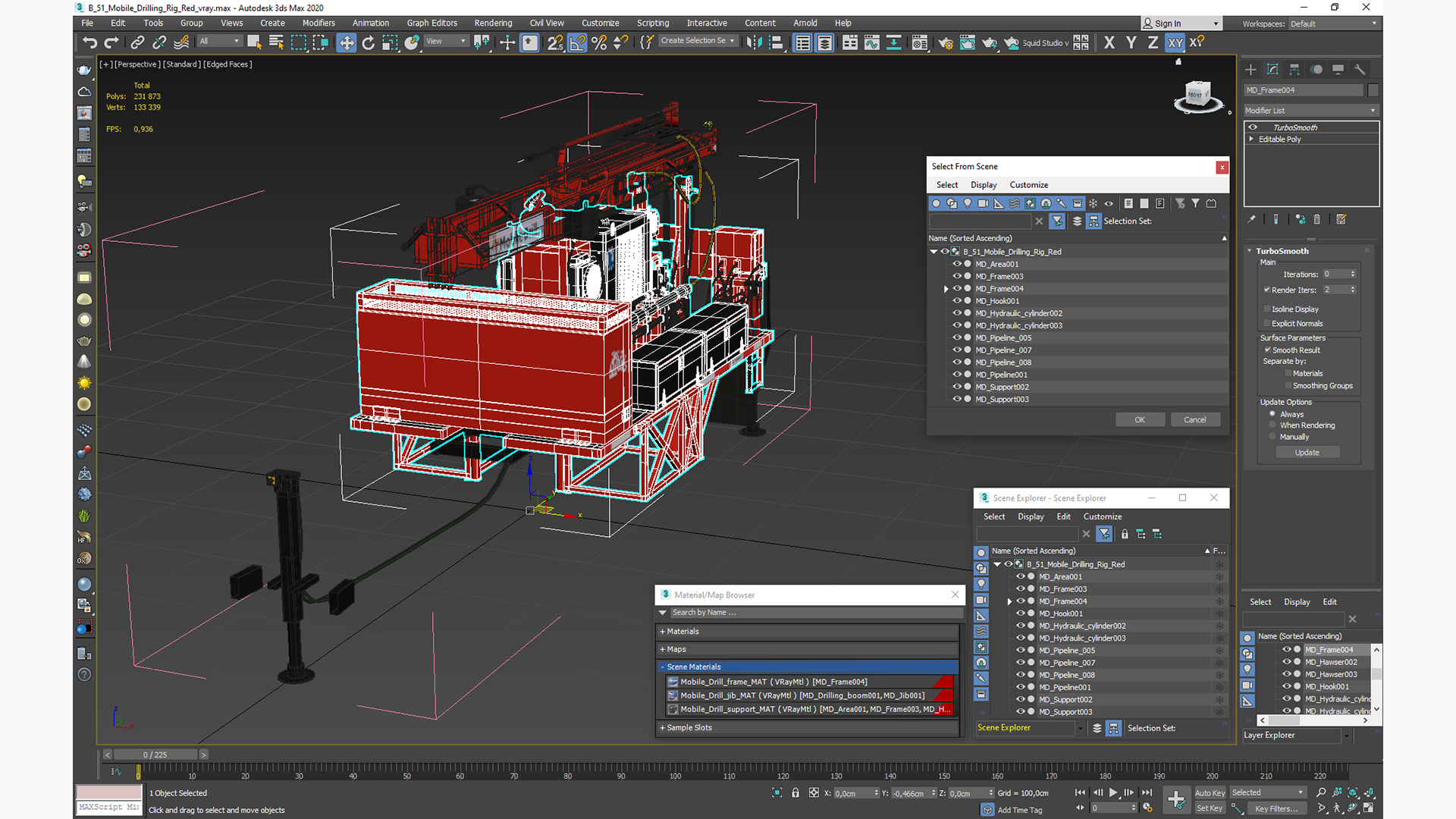Click the time slider 0 / 225 handle
The width and height of the screenshot is (1456, 819).
click(156, 755)
